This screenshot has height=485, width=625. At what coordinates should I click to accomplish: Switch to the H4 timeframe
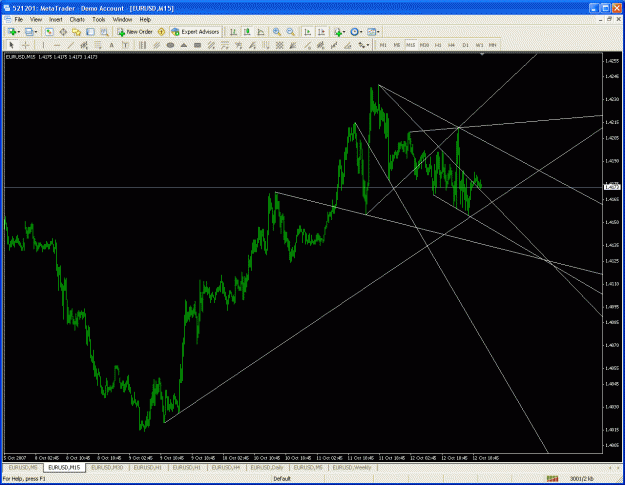click(x=451, y=45)
